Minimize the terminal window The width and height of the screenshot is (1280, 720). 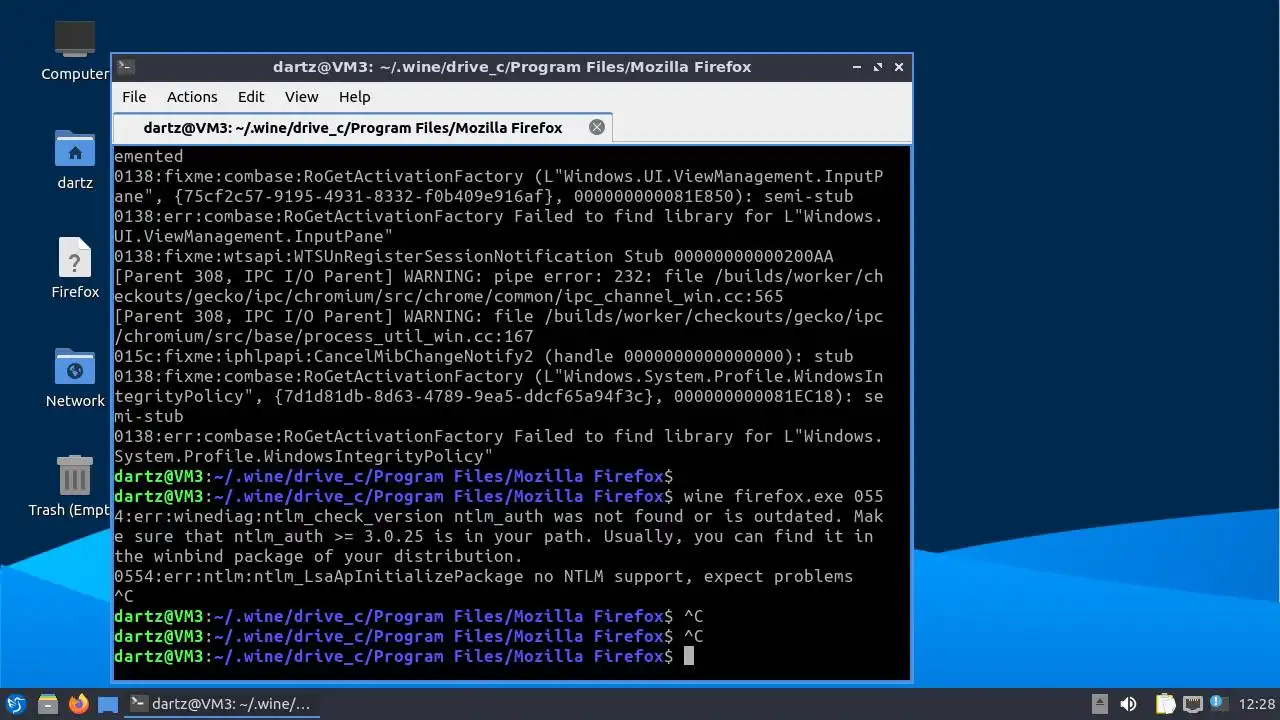tap(857, 67)
